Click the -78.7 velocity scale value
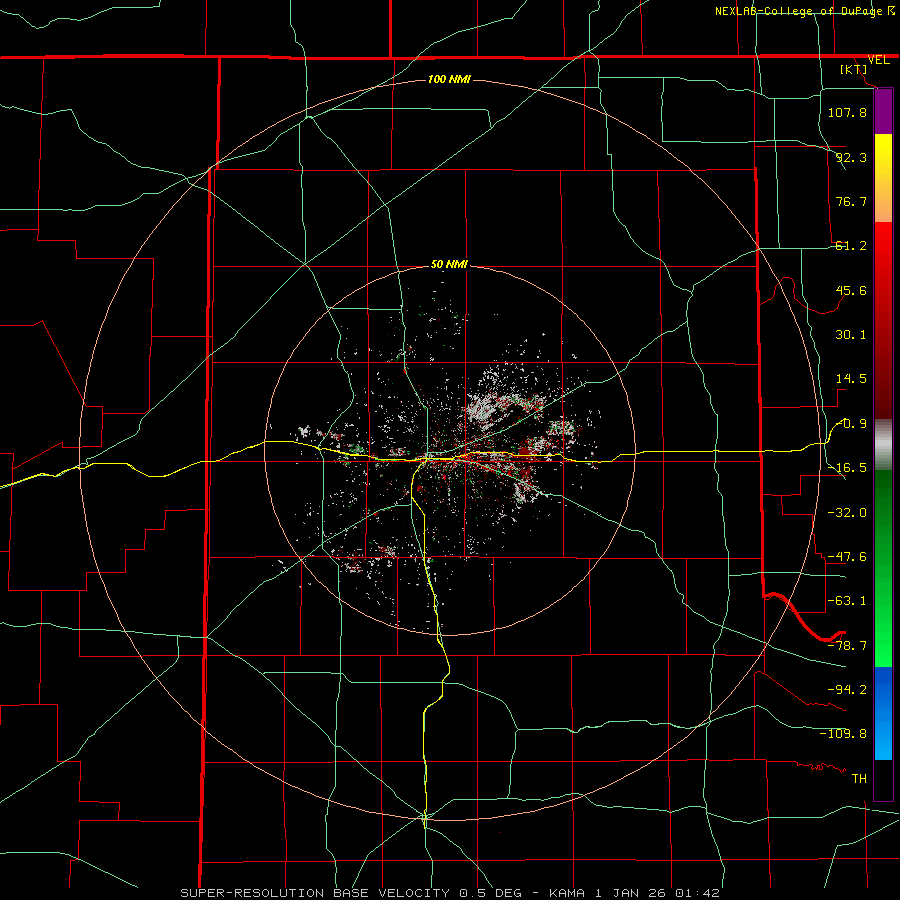Viewport: 900px width, 900px height. click(x=847, y=646)
